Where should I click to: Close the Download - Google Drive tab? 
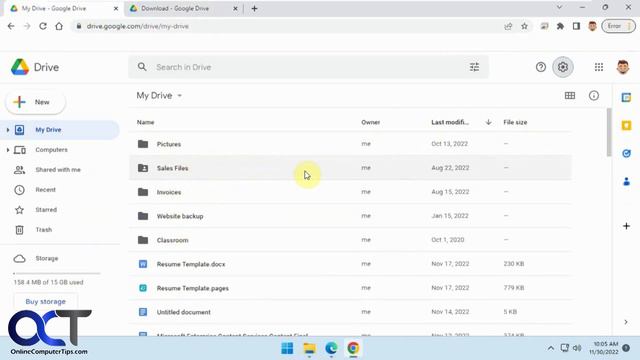coord(235,8)
